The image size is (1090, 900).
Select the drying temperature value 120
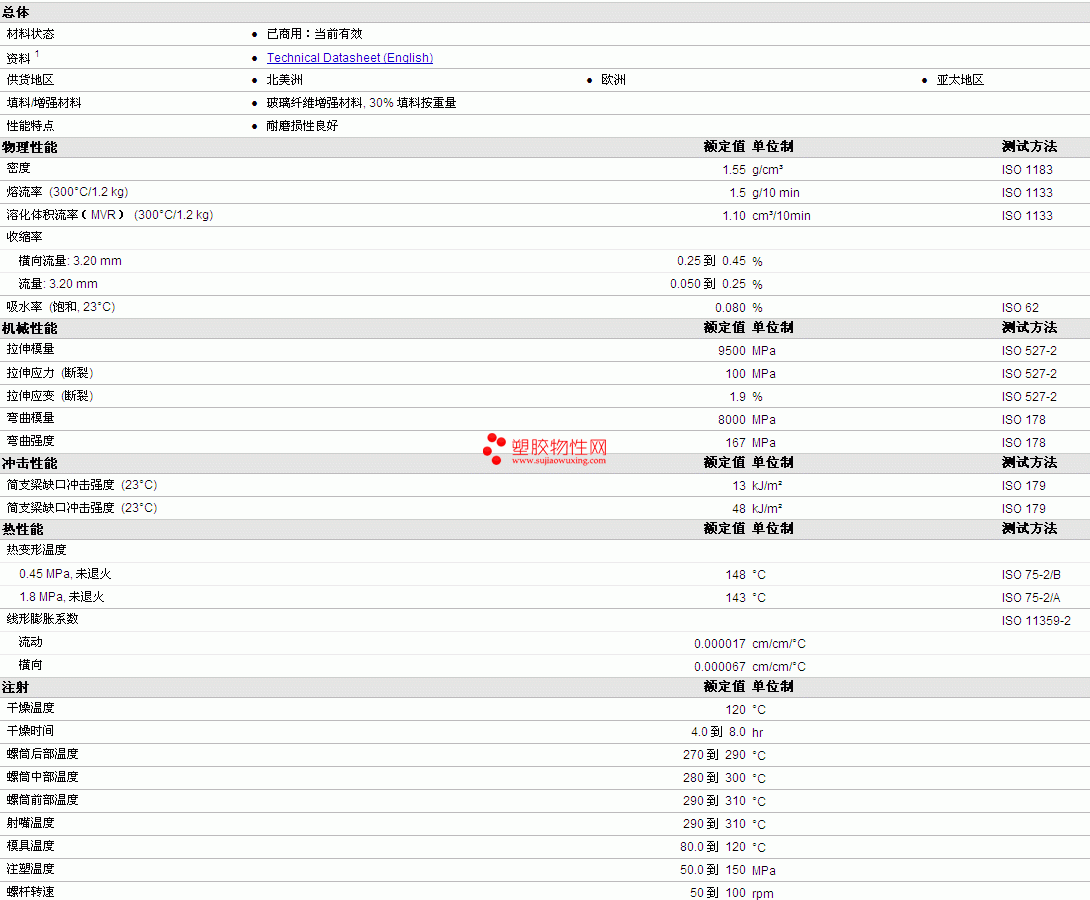pyautogui.click(x=735, y=710)
